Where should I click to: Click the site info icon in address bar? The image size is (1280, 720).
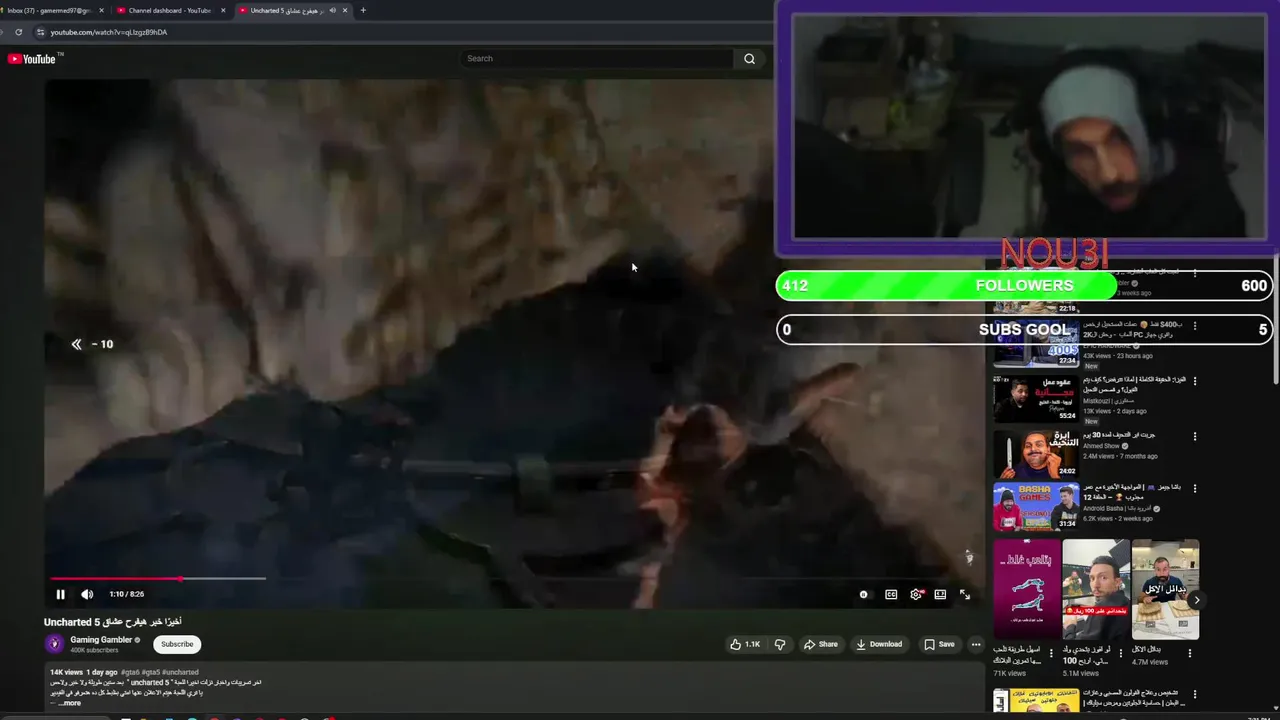tap(40, 32)
